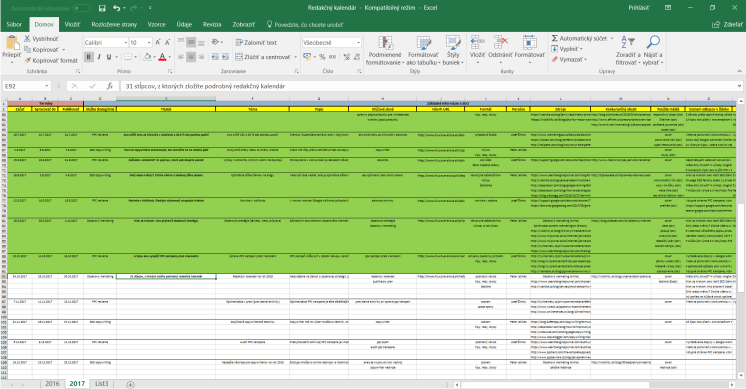
Task: Click Zlúčiť a centrovať
Action: [x=263, y=57]
